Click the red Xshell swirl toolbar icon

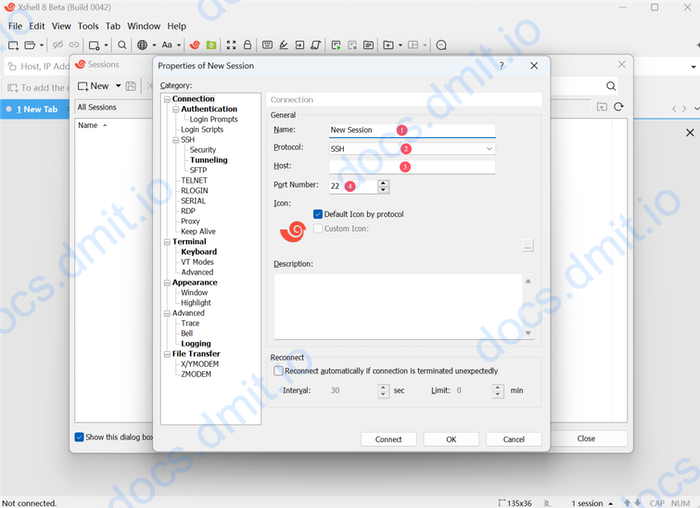(194, 45)
